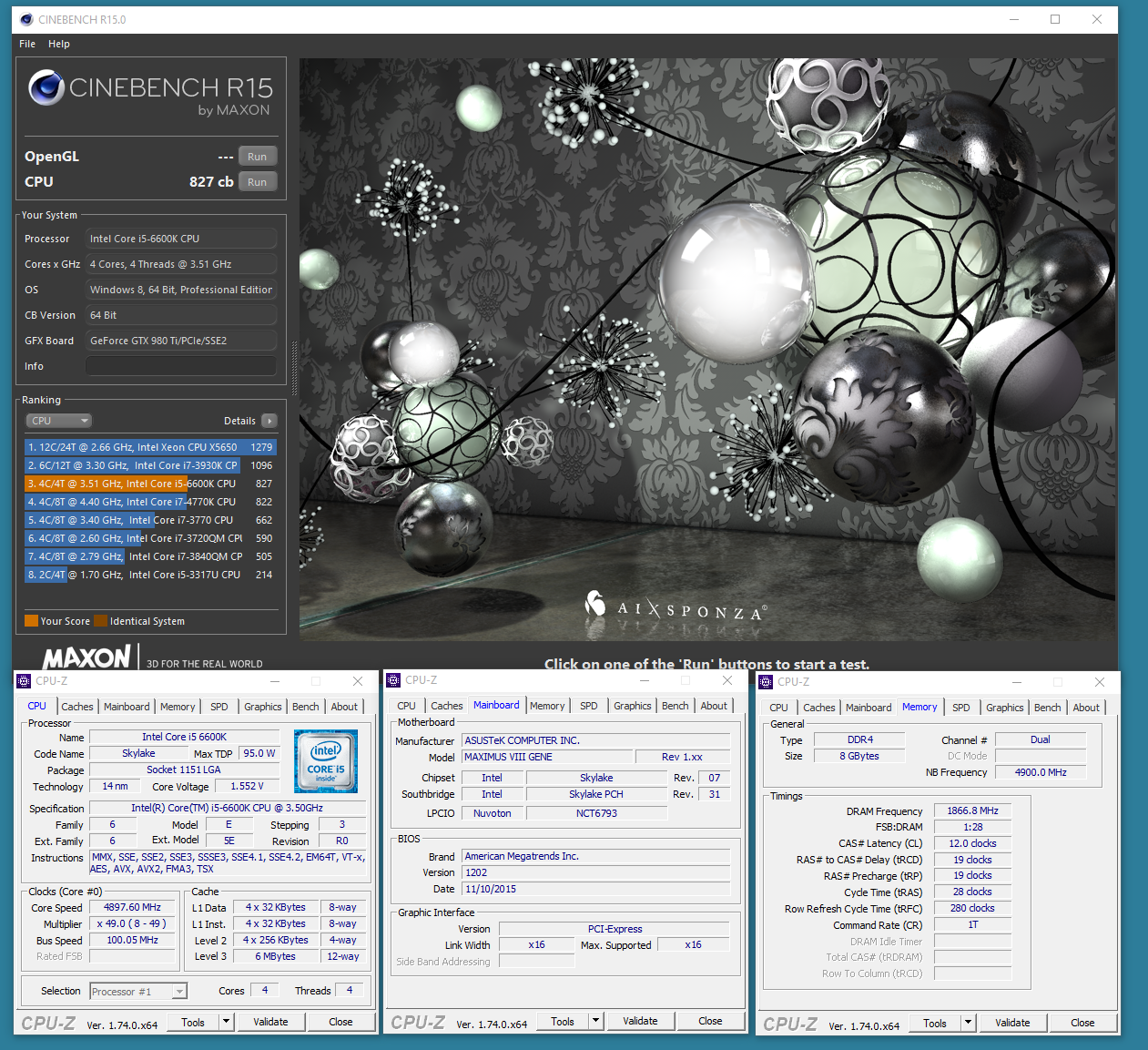Switch to Graphics tab in first CPU-Z window
1148x1050 pixels.
pyautogui.click(x=263, y=707)
